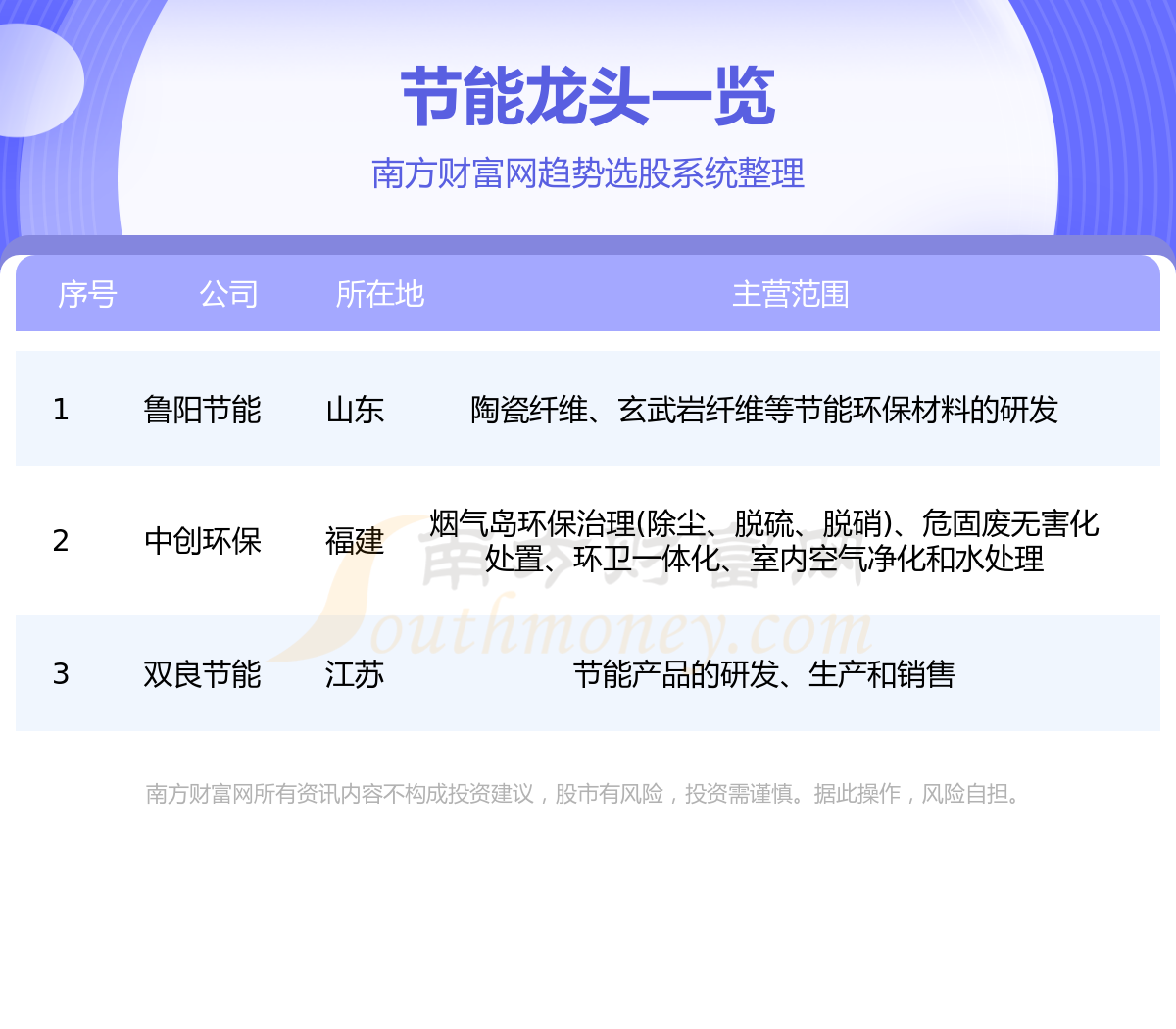Select row number 2 in the table

[x=61, y=541]
